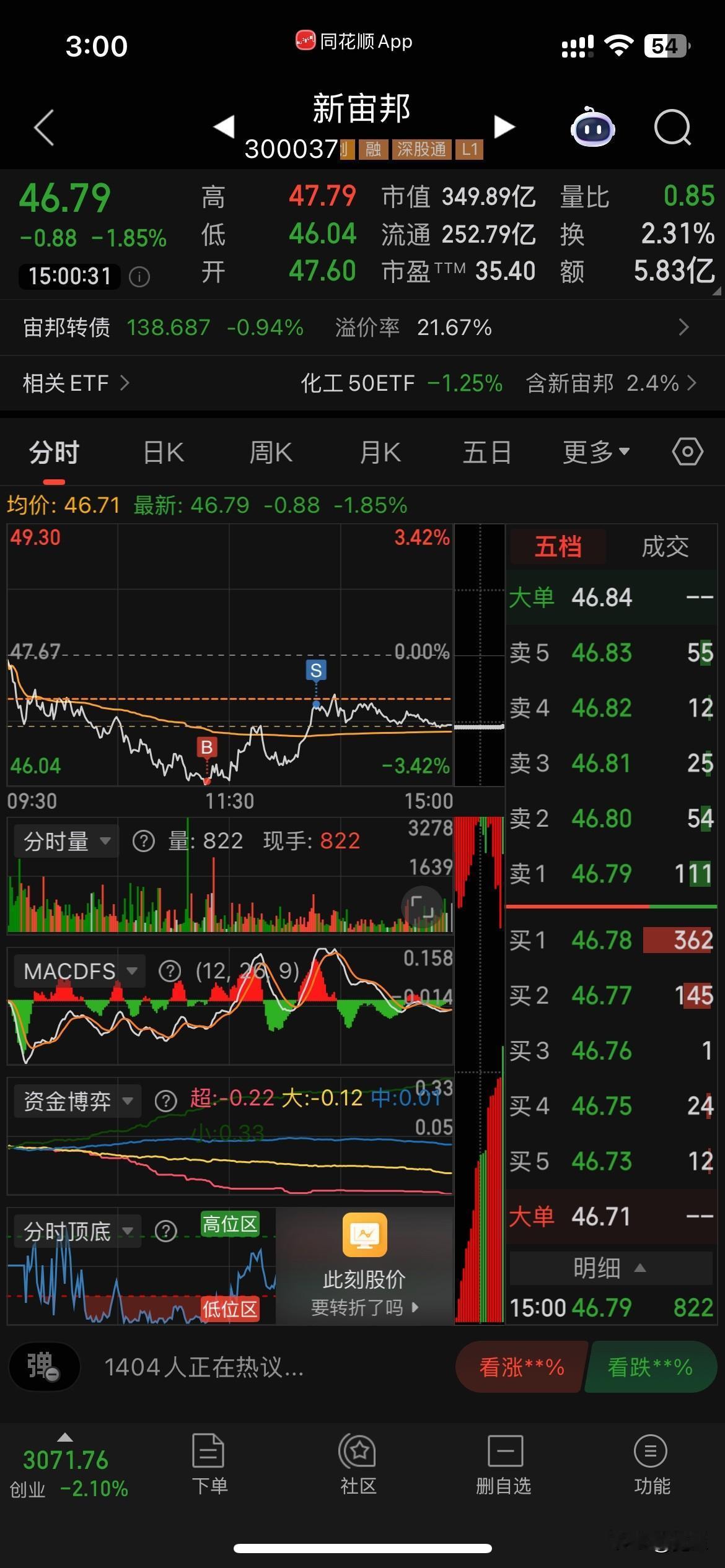
Task: Open the search magnifier icon
Action: click(x=672, y=128)
